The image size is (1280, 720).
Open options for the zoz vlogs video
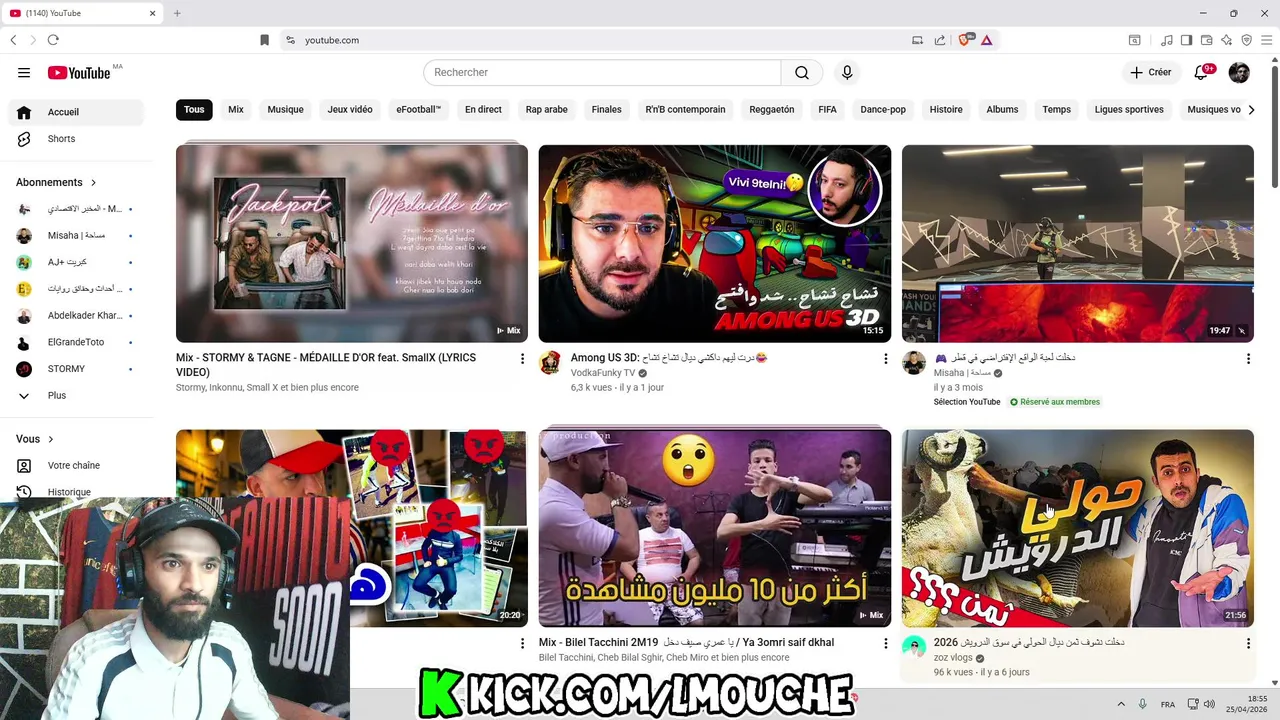tap(1248, 643)
